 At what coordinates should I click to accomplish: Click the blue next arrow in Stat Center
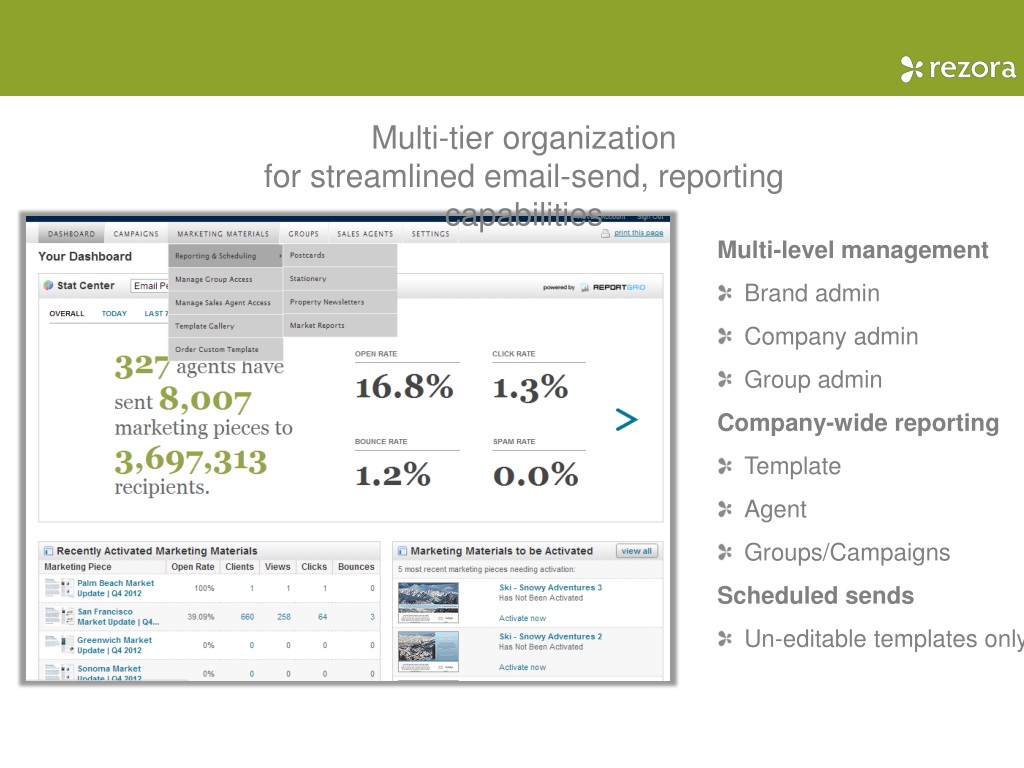click(x=626, y=419)
